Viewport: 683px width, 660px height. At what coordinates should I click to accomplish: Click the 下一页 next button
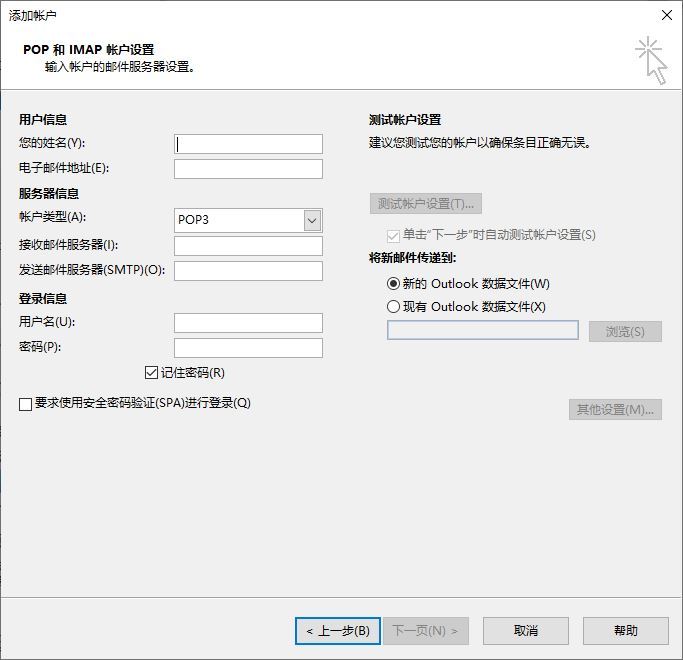(425, 631)
